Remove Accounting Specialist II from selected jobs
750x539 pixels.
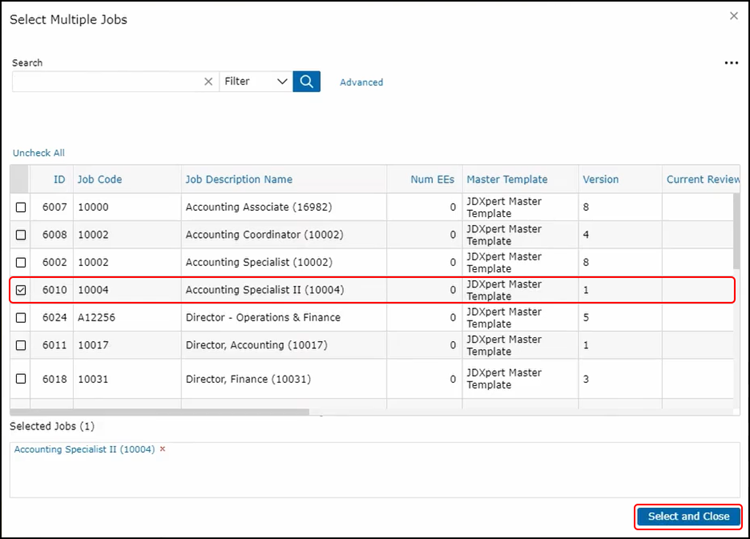click(163, 449)
